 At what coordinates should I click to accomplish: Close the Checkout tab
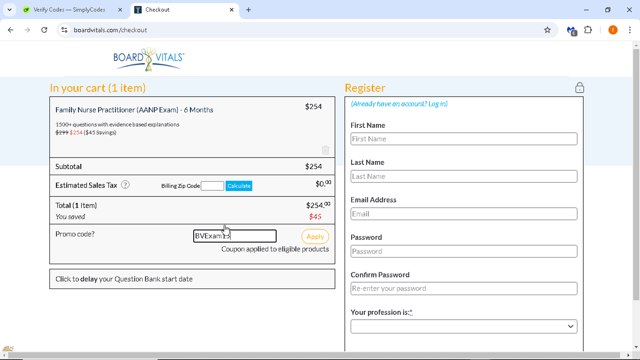click(x=231, y=10)
